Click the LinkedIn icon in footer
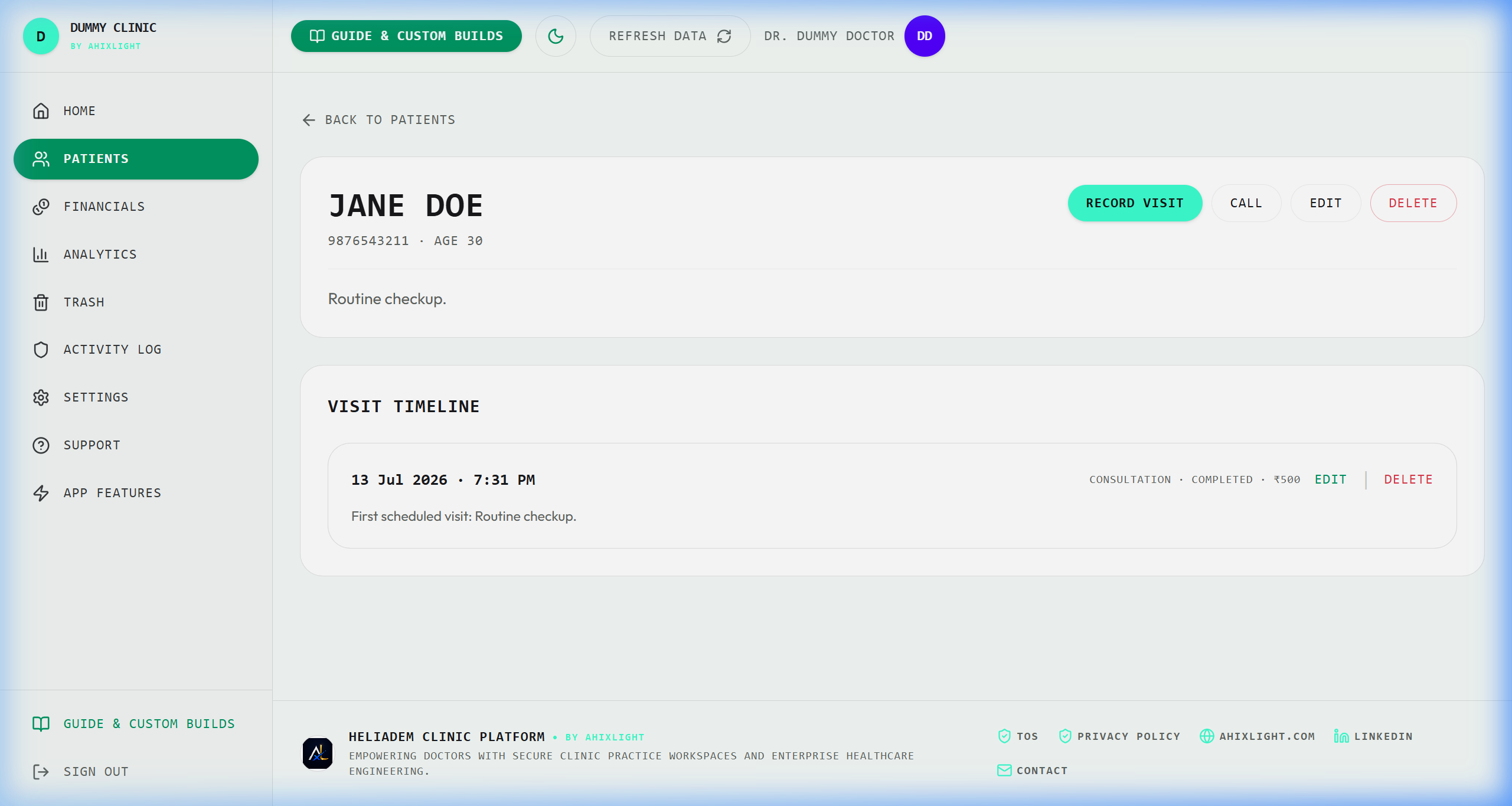 pyautogui.click(x=1341, y=736)
